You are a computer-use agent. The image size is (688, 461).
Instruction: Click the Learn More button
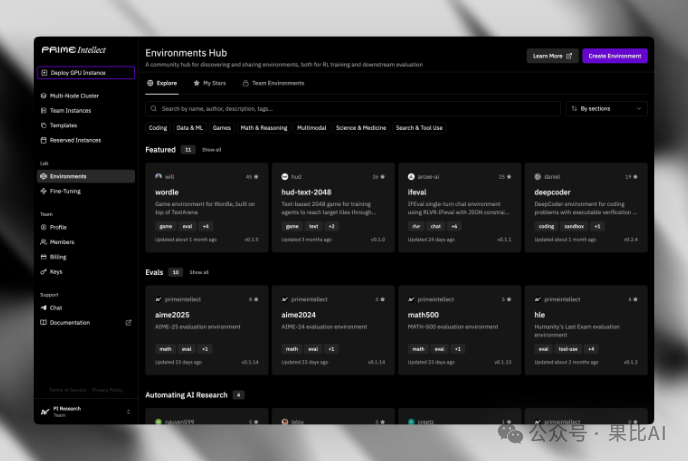click(552, 56)
